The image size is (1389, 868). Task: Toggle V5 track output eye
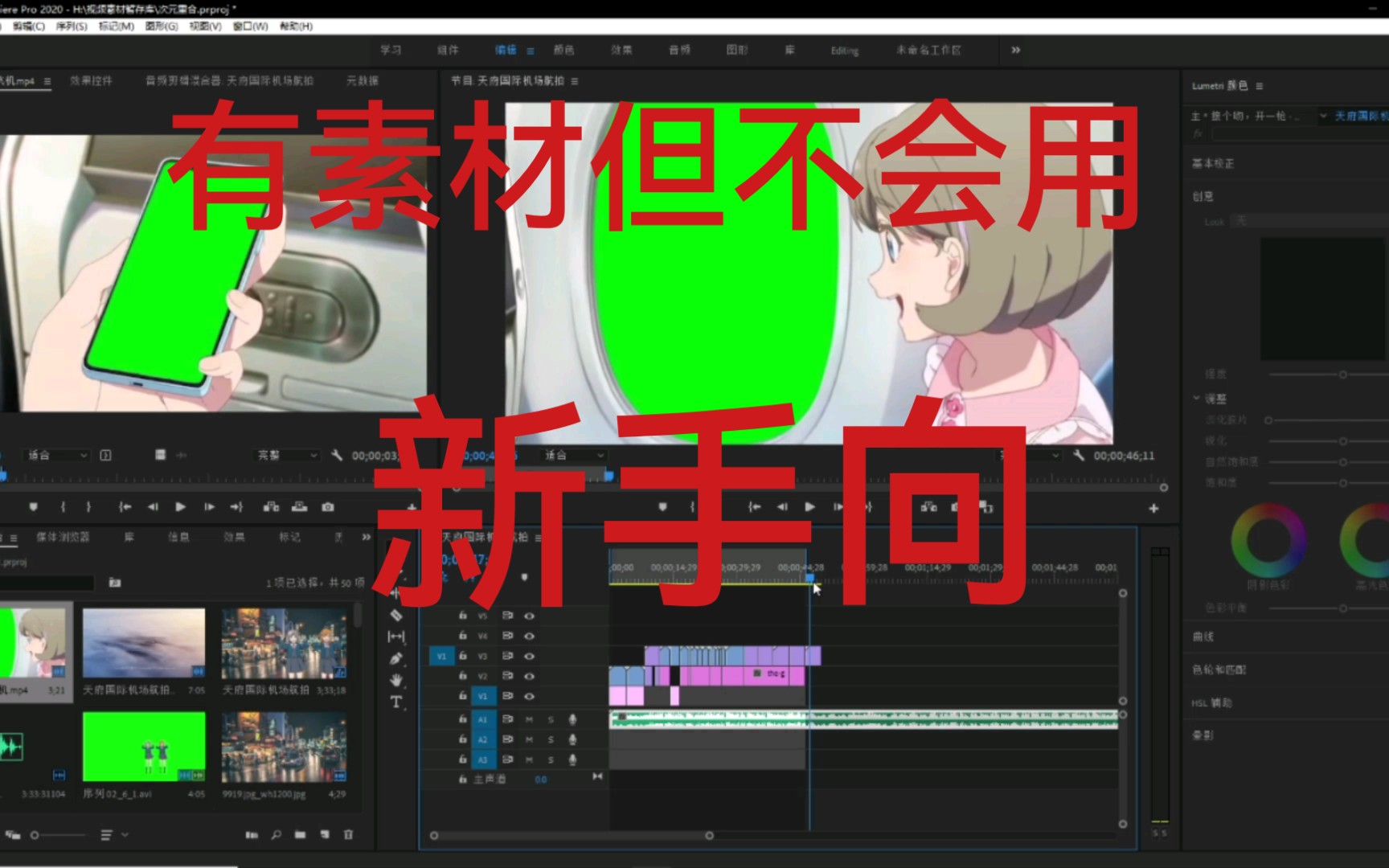[x=529, y=616]
